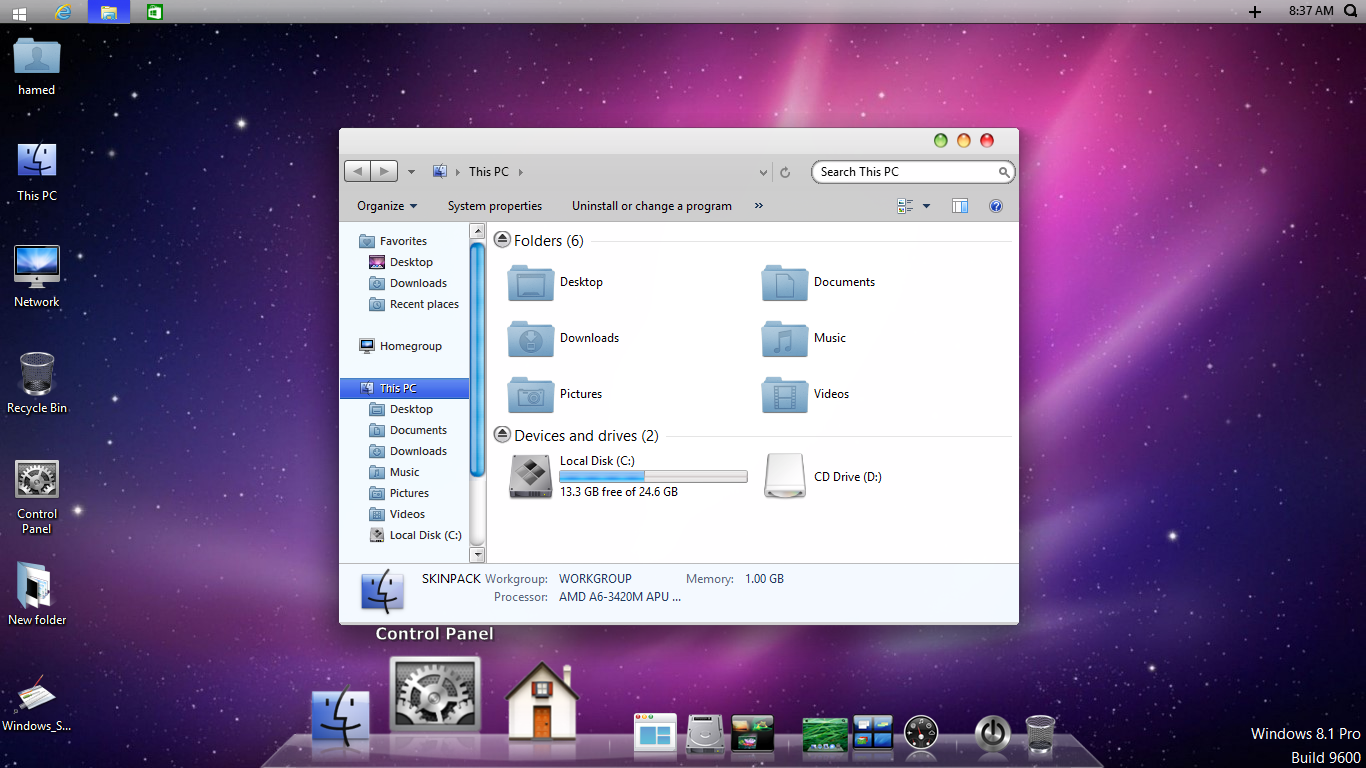Open the four-panel Spaces icon in dock

pyautogui.click(x=872, y=734)
